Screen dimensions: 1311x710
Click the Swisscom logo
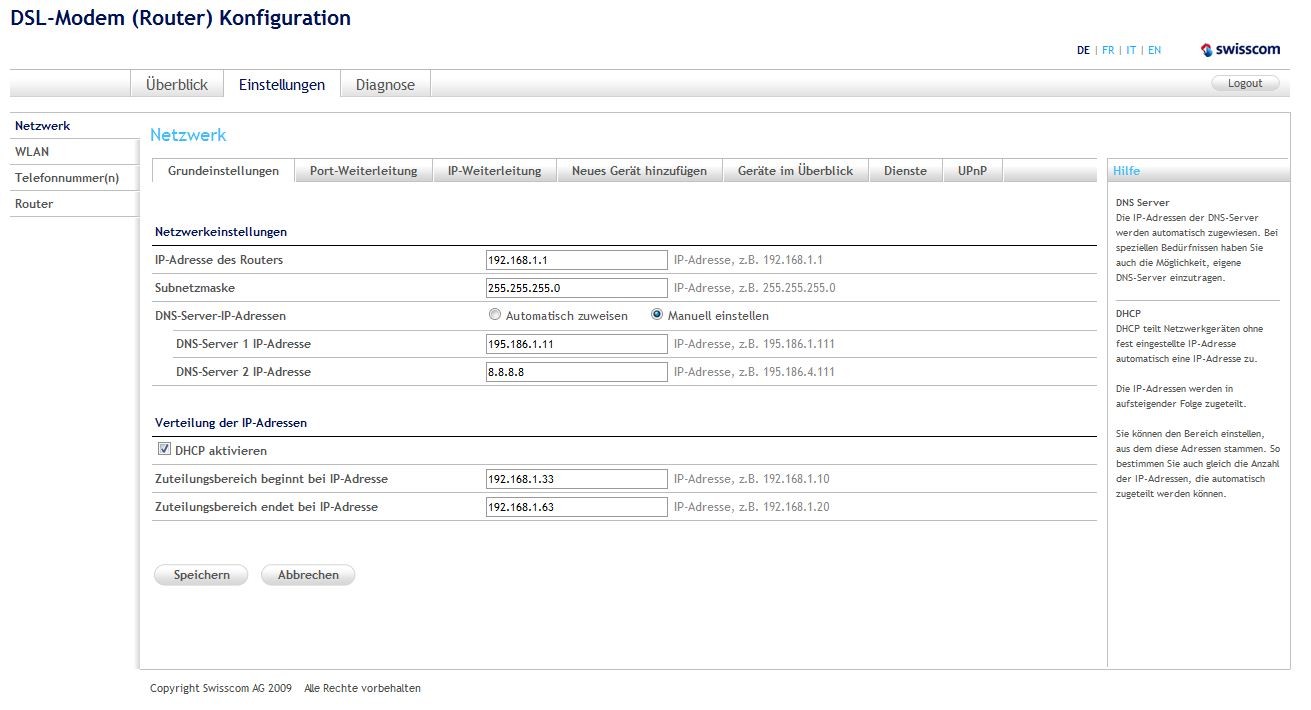point(1240,50)
